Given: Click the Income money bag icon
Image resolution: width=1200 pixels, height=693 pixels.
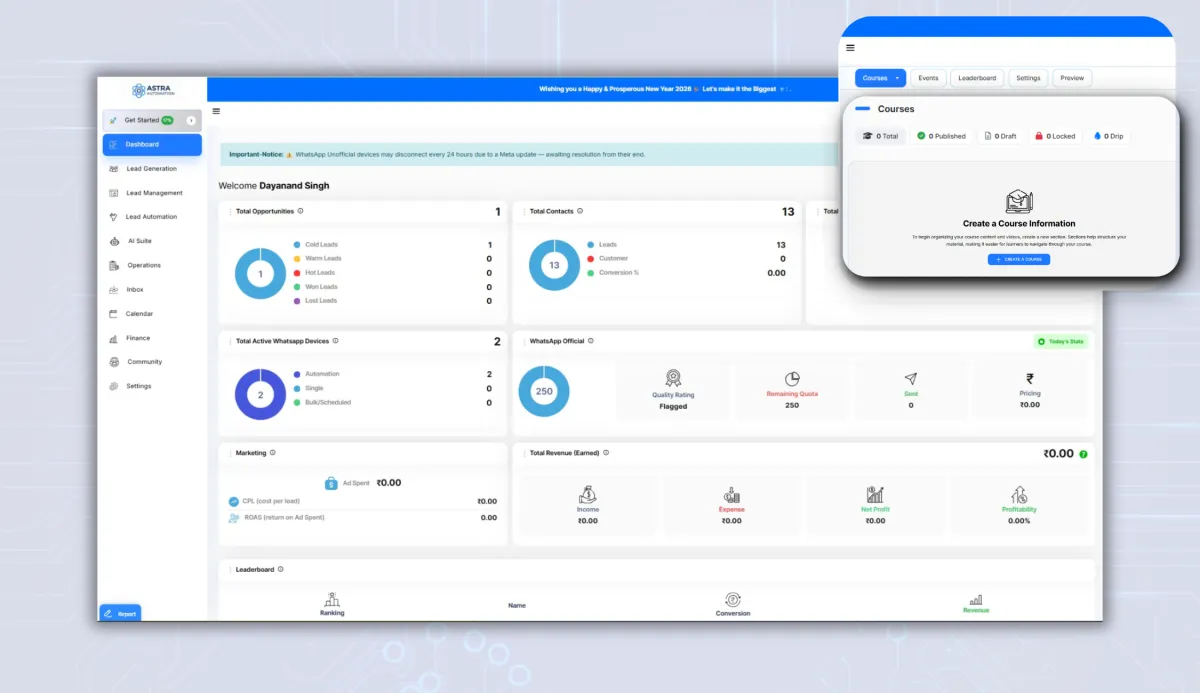Looking at the screenshot, I should click(x=588, y=495).
